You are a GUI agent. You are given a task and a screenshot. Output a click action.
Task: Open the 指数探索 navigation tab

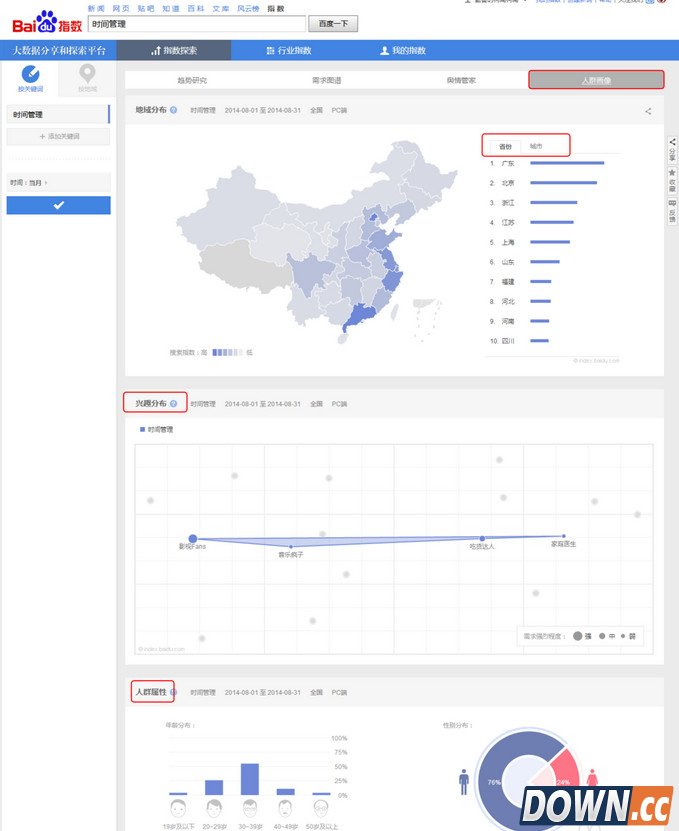[x=174, y=50]
